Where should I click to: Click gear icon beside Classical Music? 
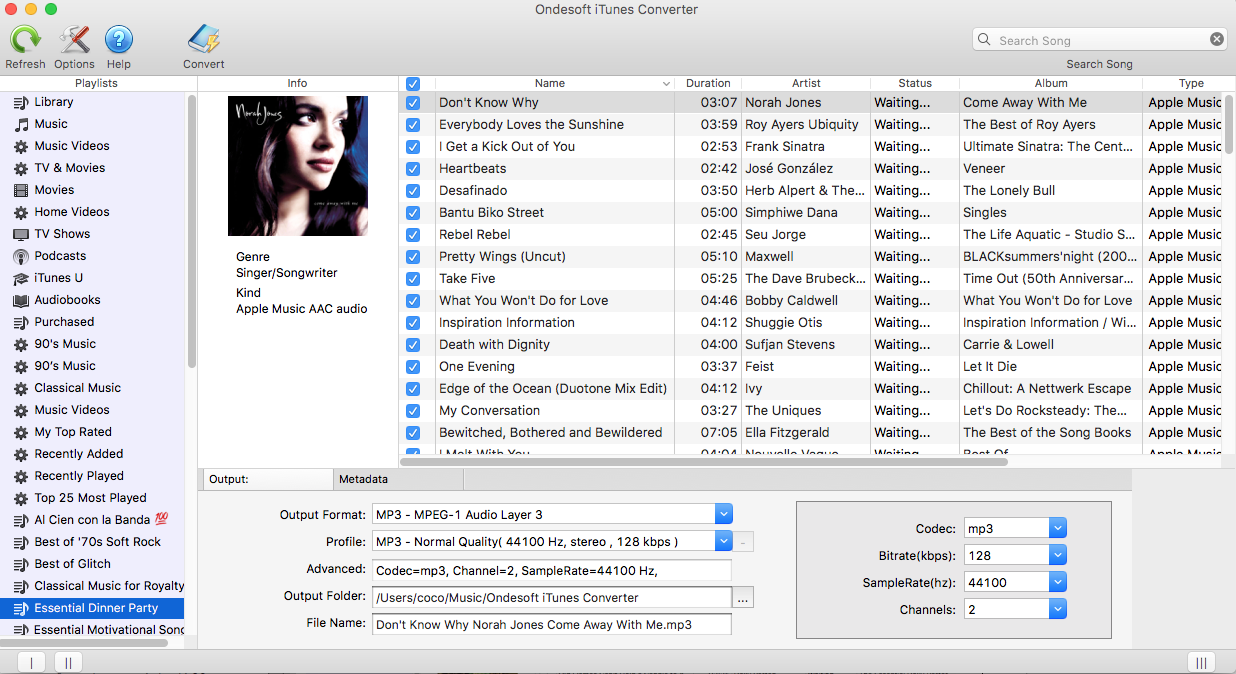click(21, 388)
